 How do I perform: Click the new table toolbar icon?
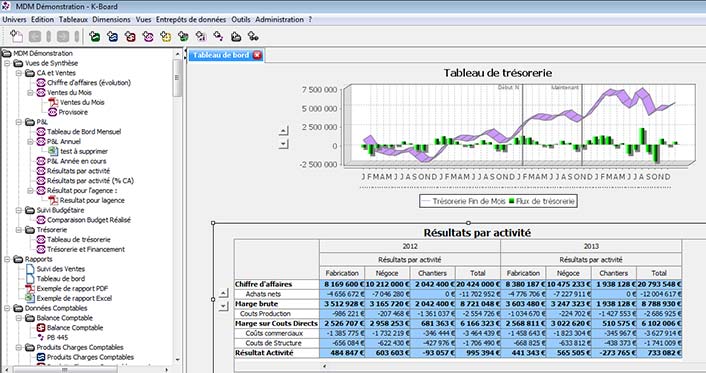point(201,36)
